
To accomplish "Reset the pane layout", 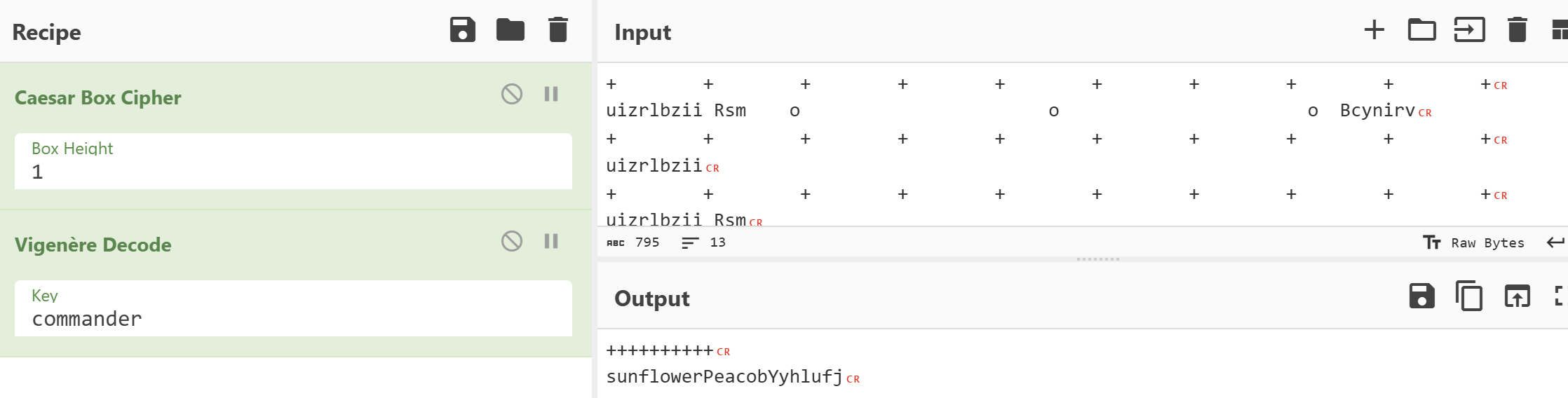I will point(1560,30).
